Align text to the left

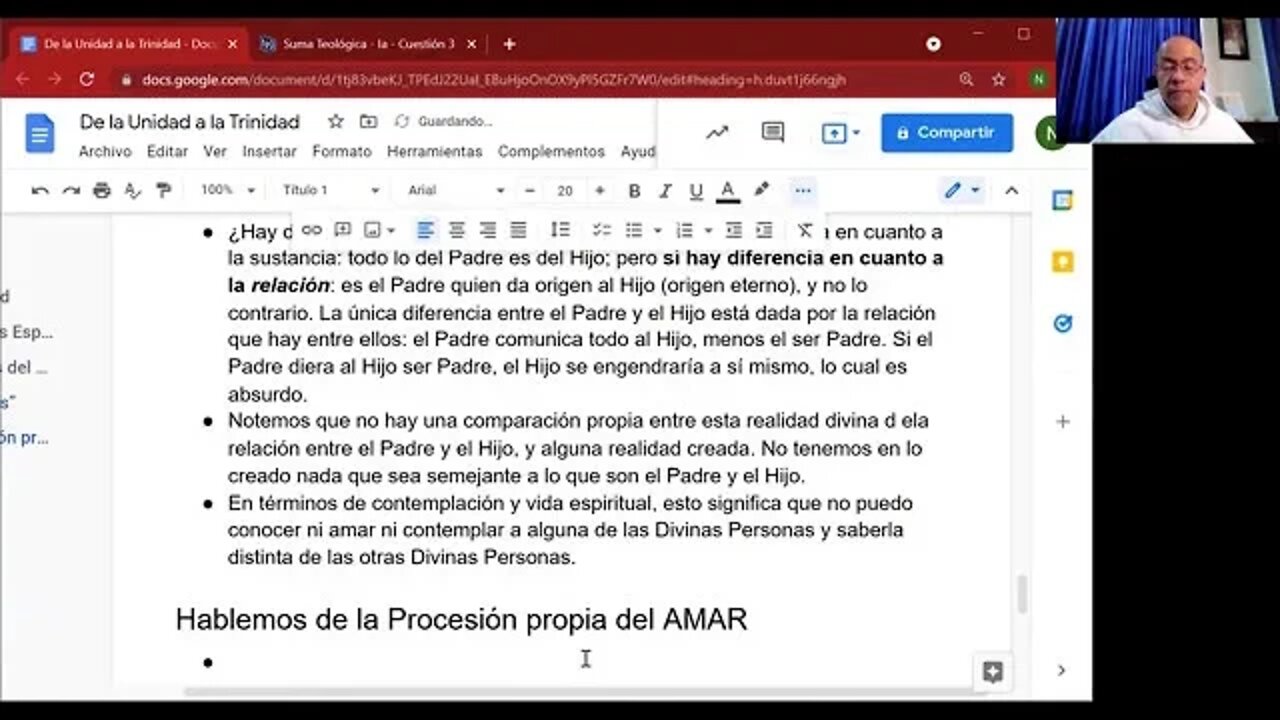coord(426,230)
